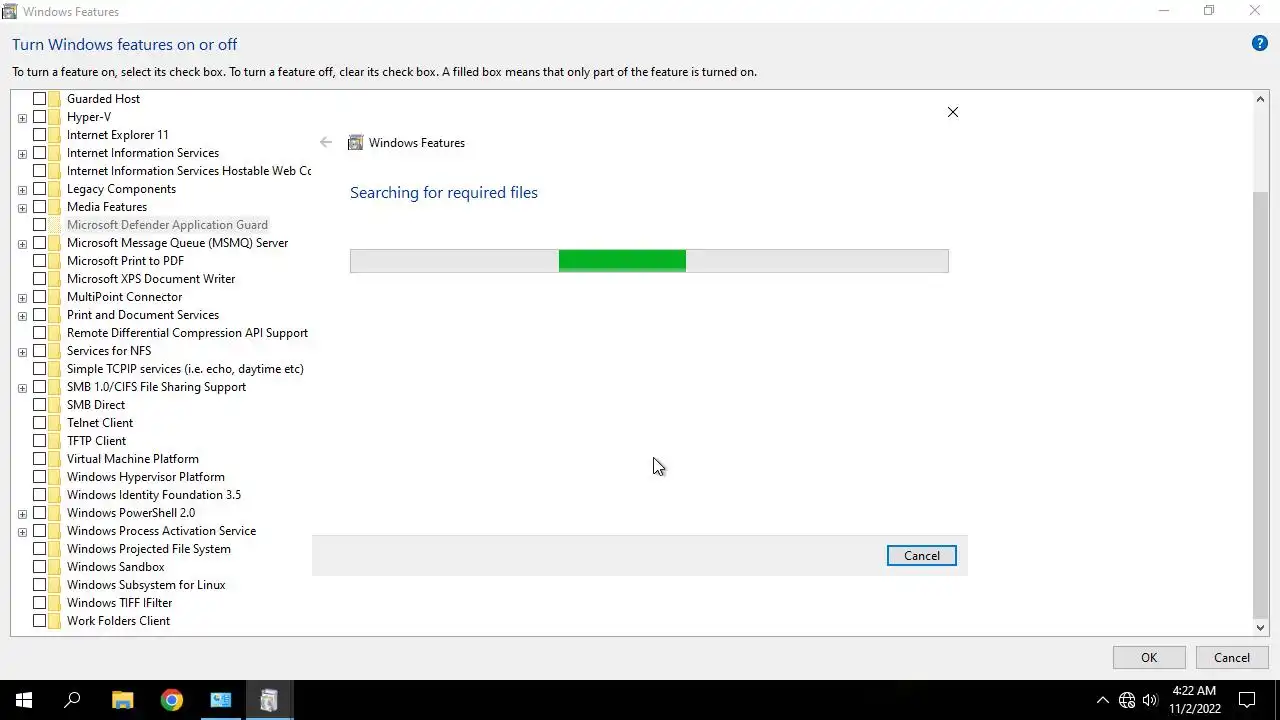The width and height of the screenshot is (1280, 720).
Task: Expand Microsoft Message Queue (MSMQ) Server node
Action: coord(22,244)
